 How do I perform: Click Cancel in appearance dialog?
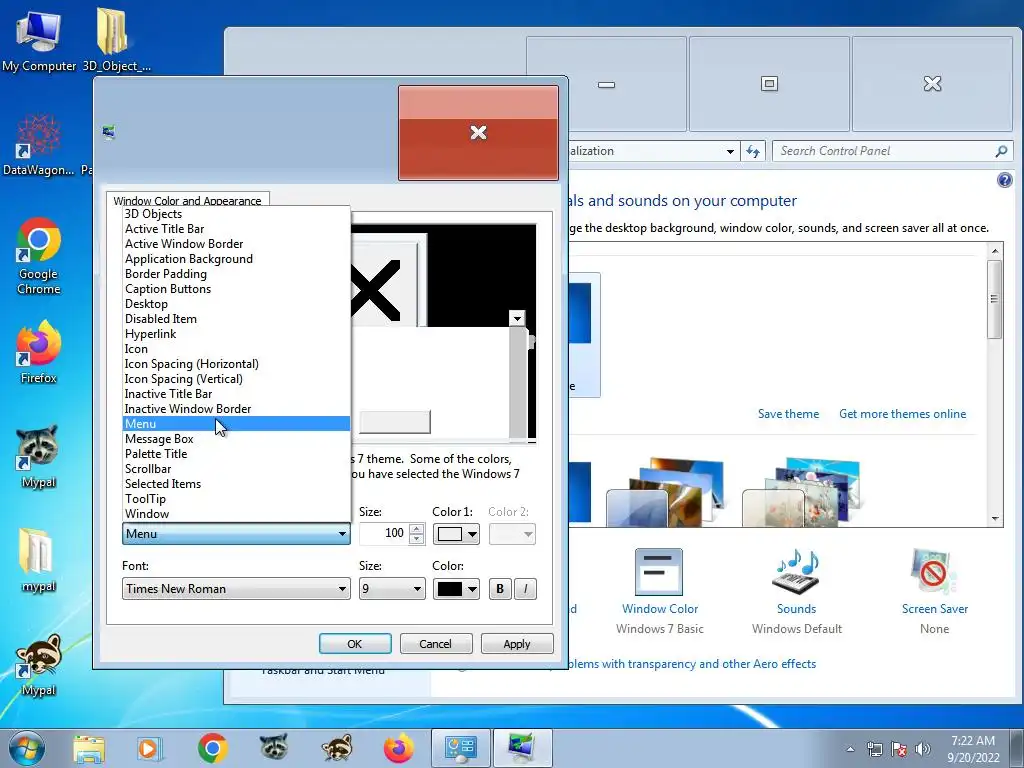point(436,644)
